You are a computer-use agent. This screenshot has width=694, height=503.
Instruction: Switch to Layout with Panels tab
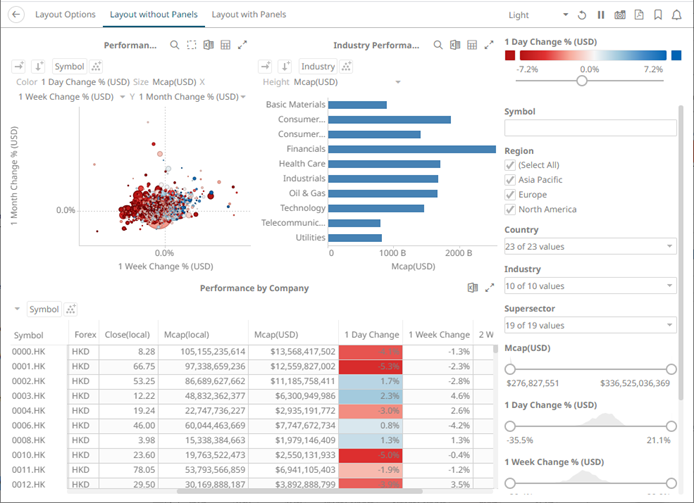(x=248, y=15)
